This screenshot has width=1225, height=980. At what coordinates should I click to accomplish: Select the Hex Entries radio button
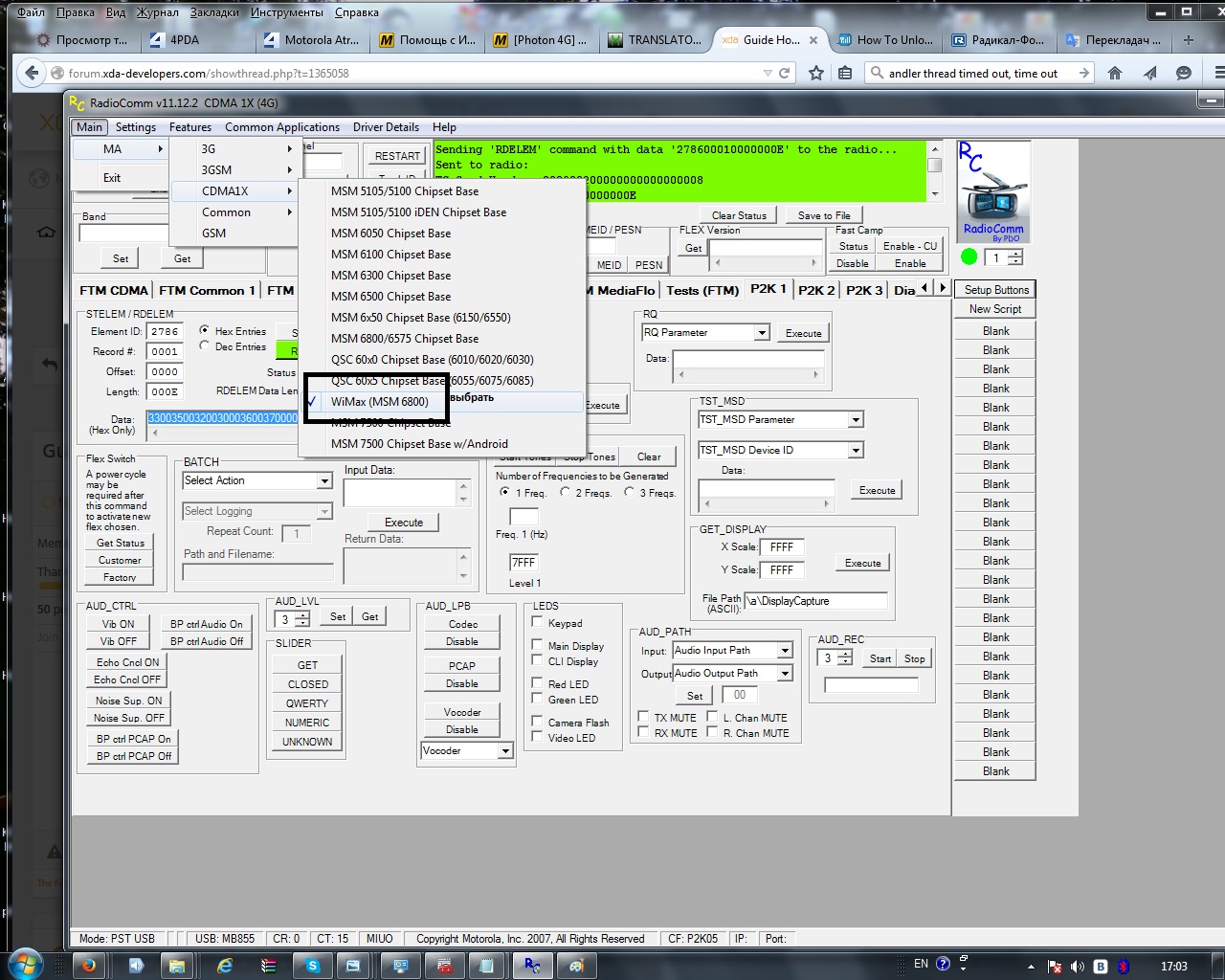pyautogui.click(x=204, y=330)
